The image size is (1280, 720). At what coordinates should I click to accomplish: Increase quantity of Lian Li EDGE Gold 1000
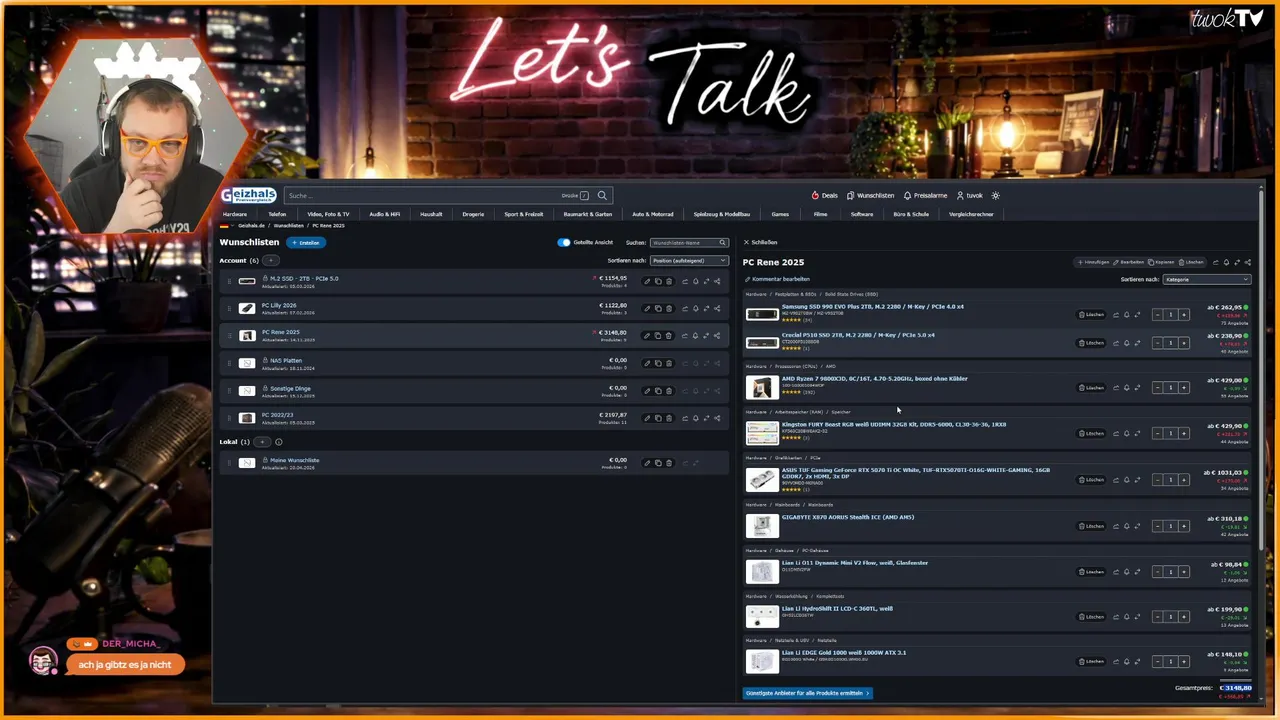(1184, 662)
